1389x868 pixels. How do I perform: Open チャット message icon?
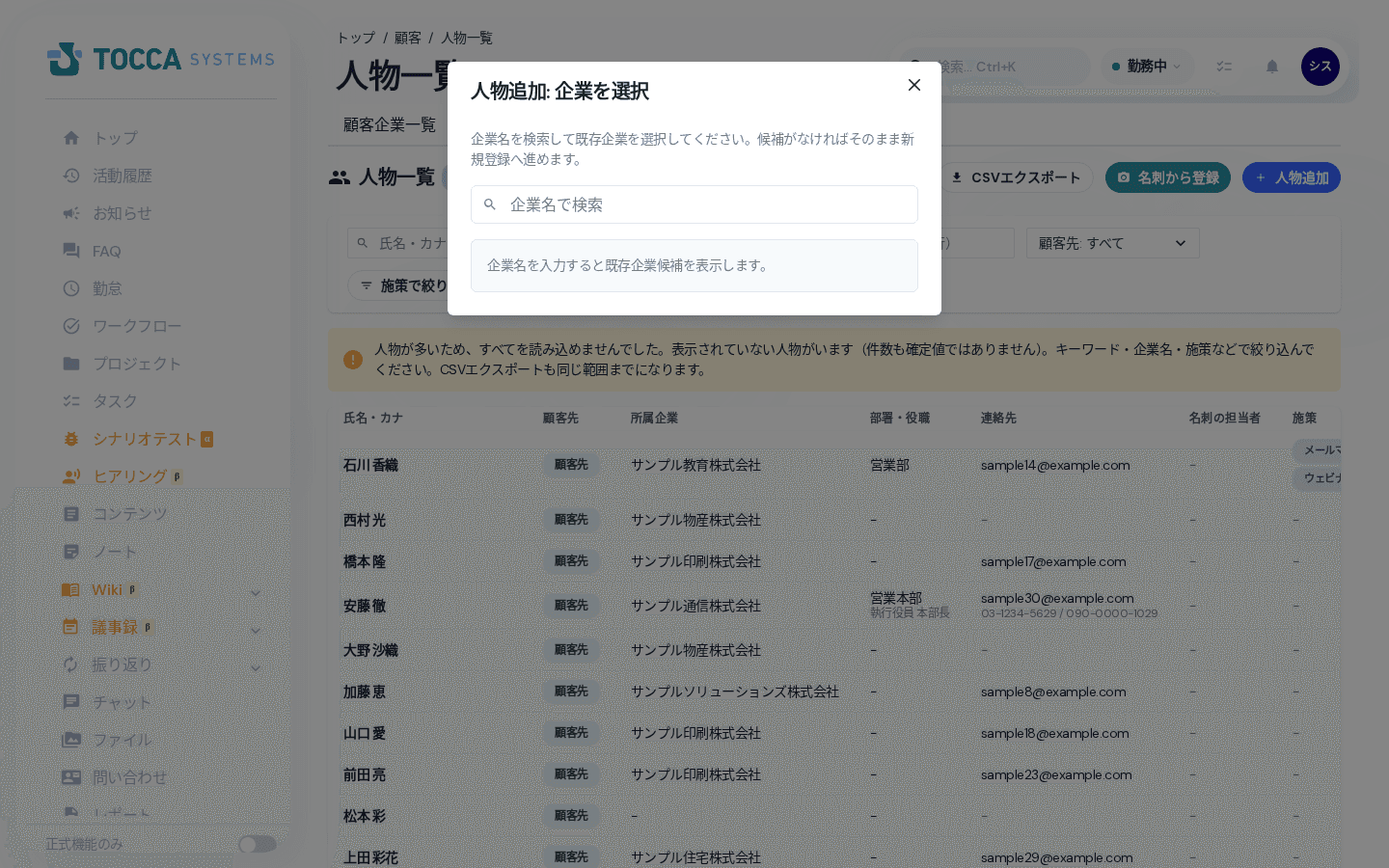point(71,702)
